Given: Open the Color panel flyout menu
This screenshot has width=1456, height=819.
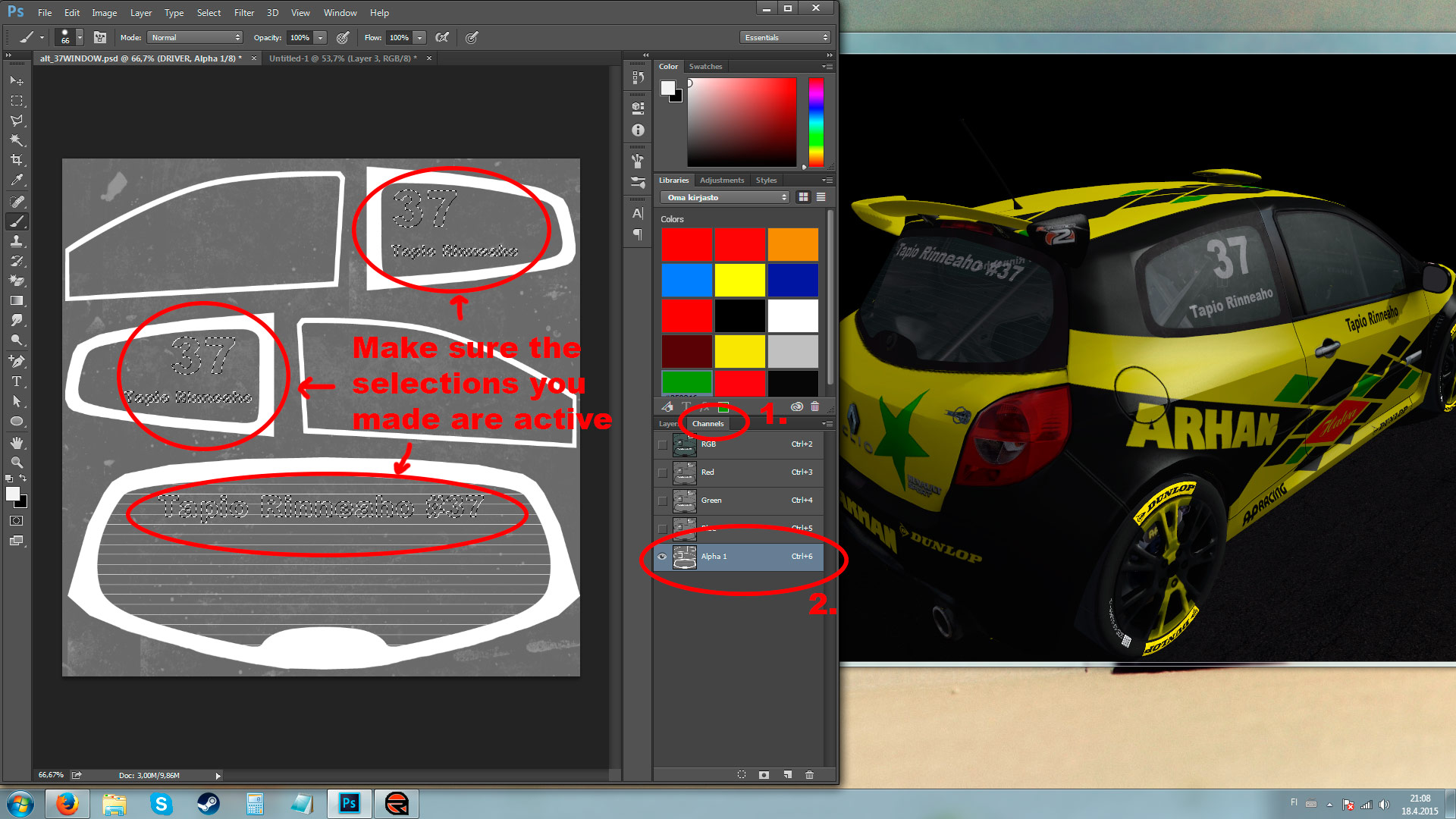Looking at the screenshot, I should pyautogui.click(x=828, y=67).
